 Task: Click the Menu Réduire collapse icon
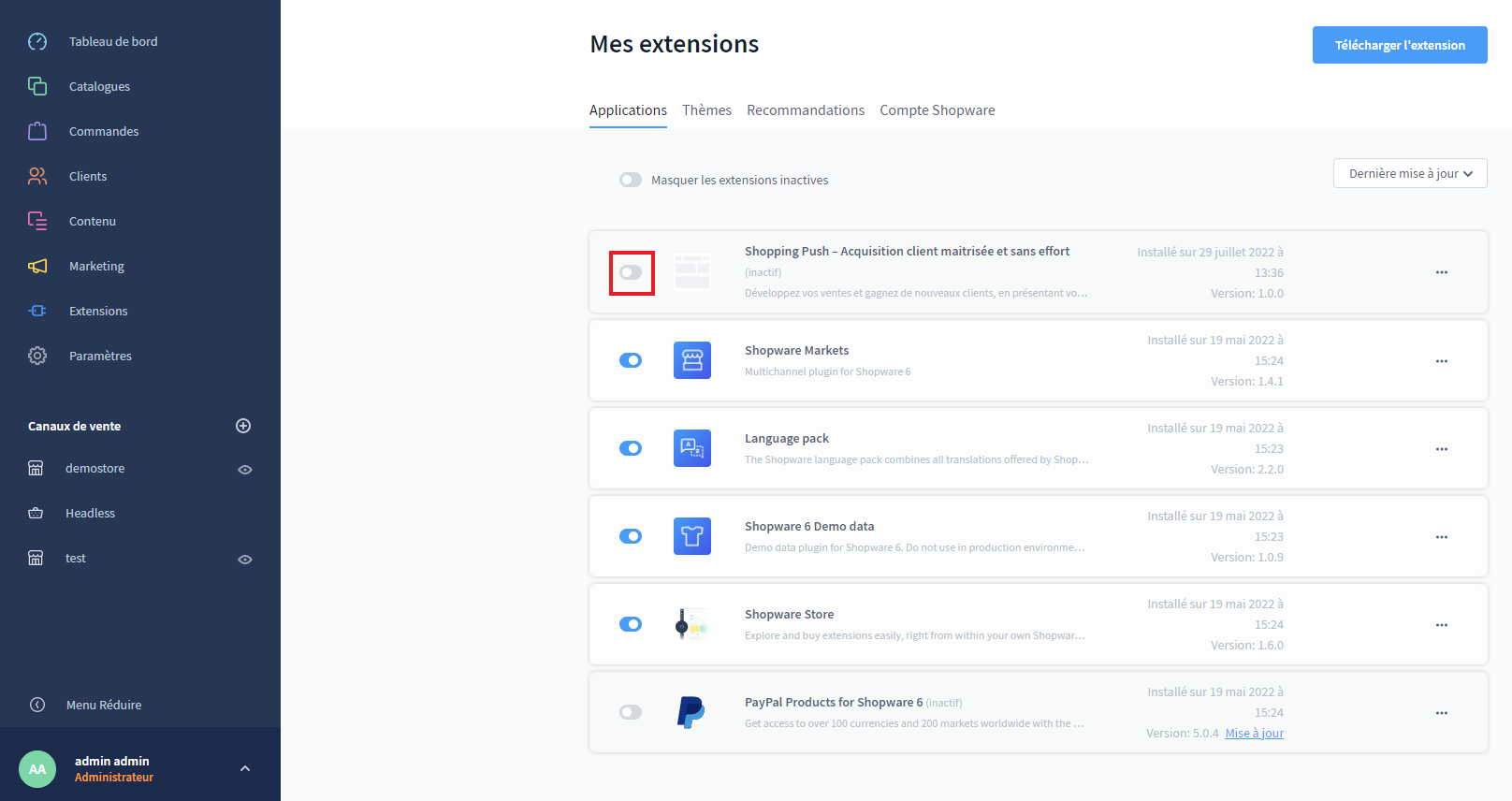[x=37, y=705]
